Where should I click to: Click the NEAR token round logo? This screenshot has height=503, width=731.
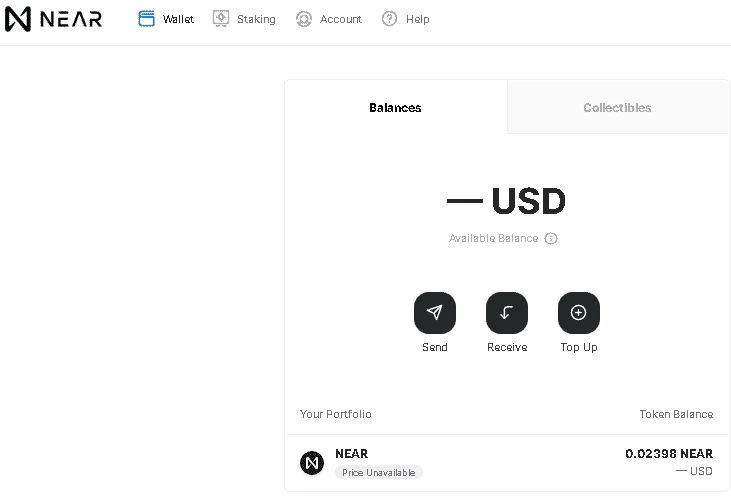312,463
